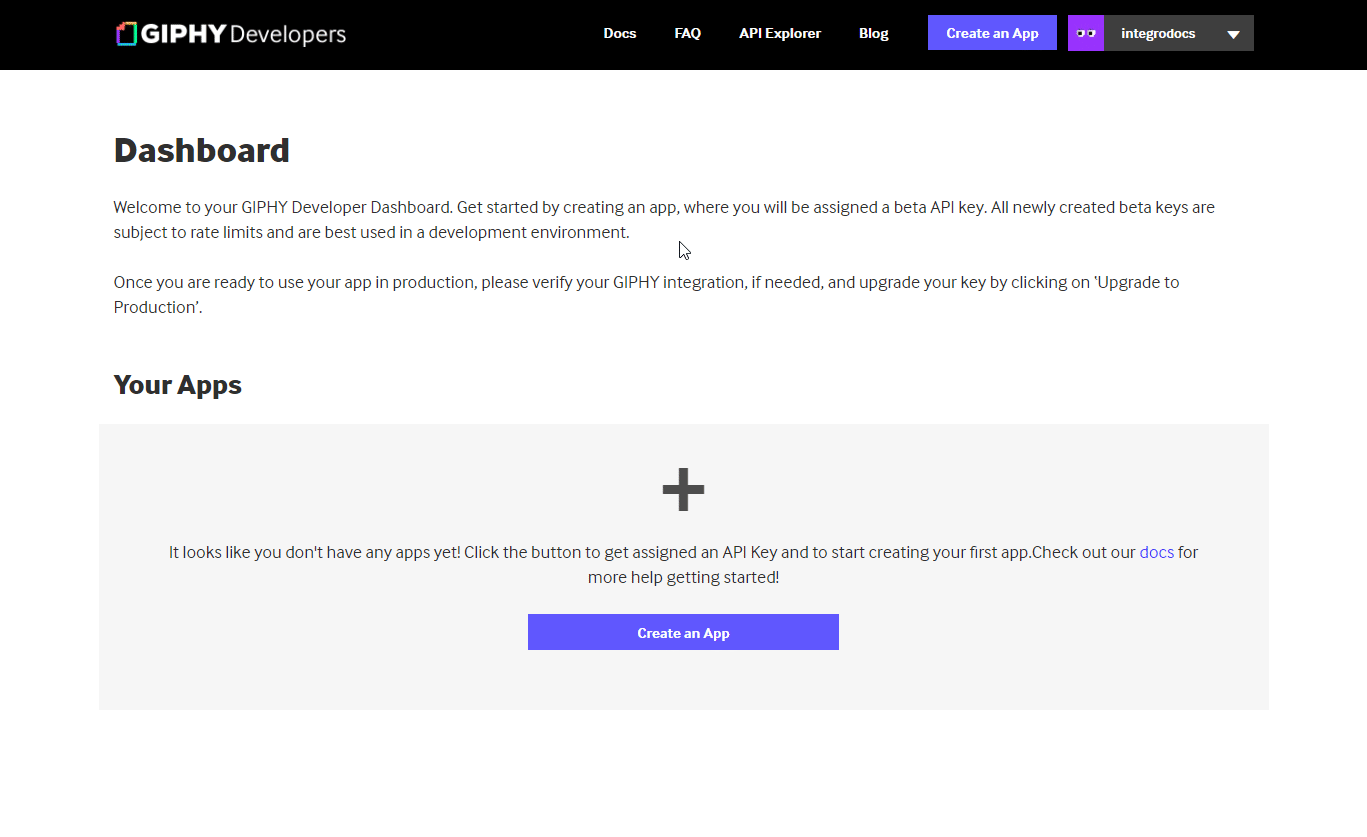Click Create an App in the header
1367x837 pixels.
992,33
